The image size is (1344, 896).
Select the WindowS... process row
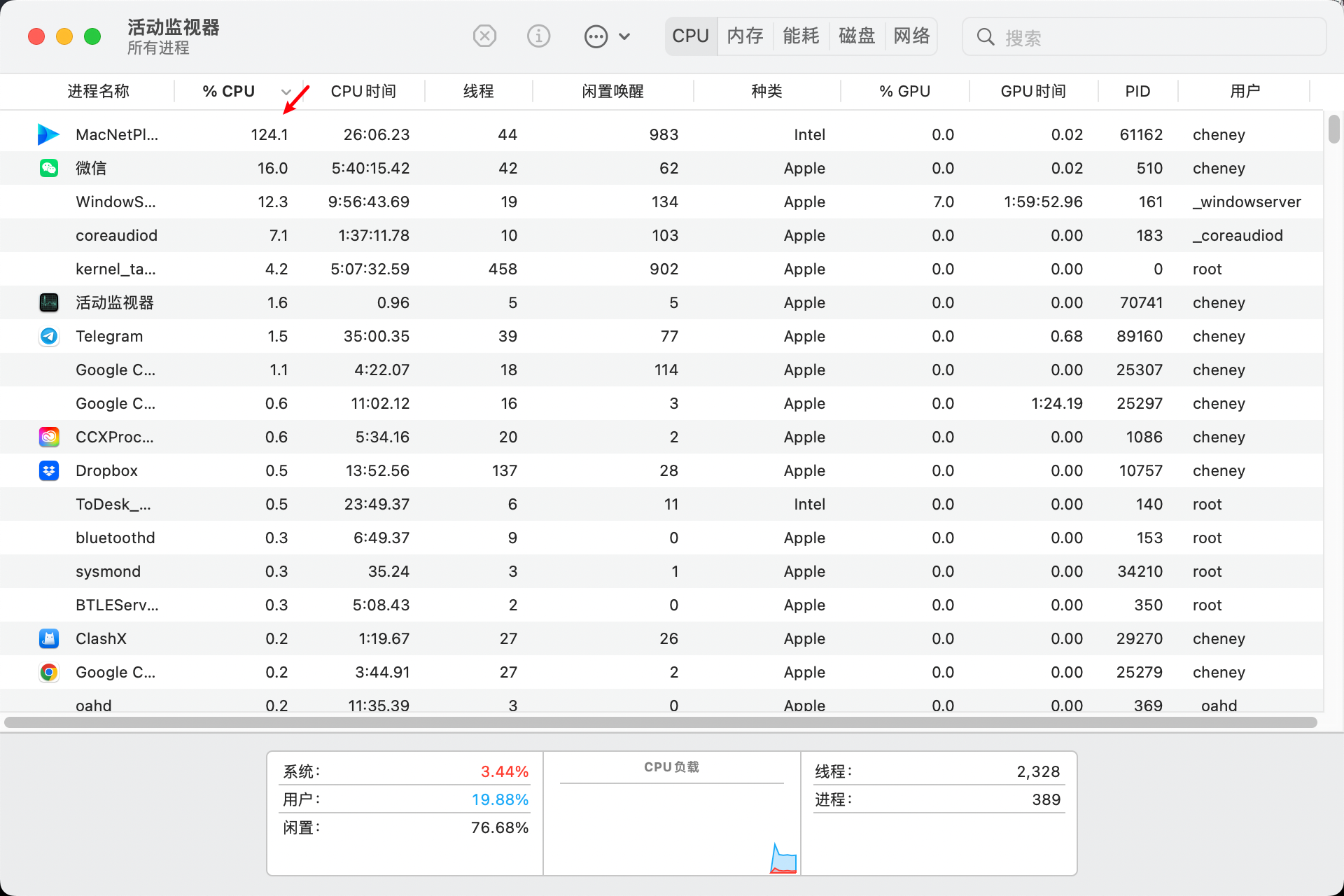pos(661,202)
